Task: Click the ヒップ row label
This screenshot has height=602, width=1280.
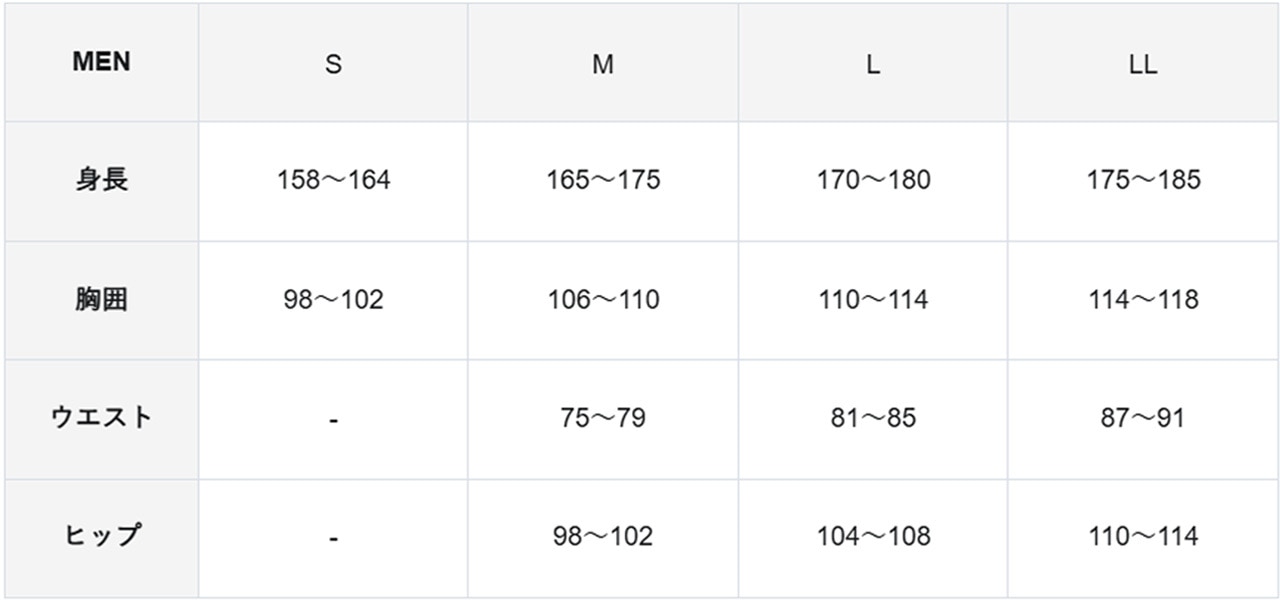Action: [101, 536]
